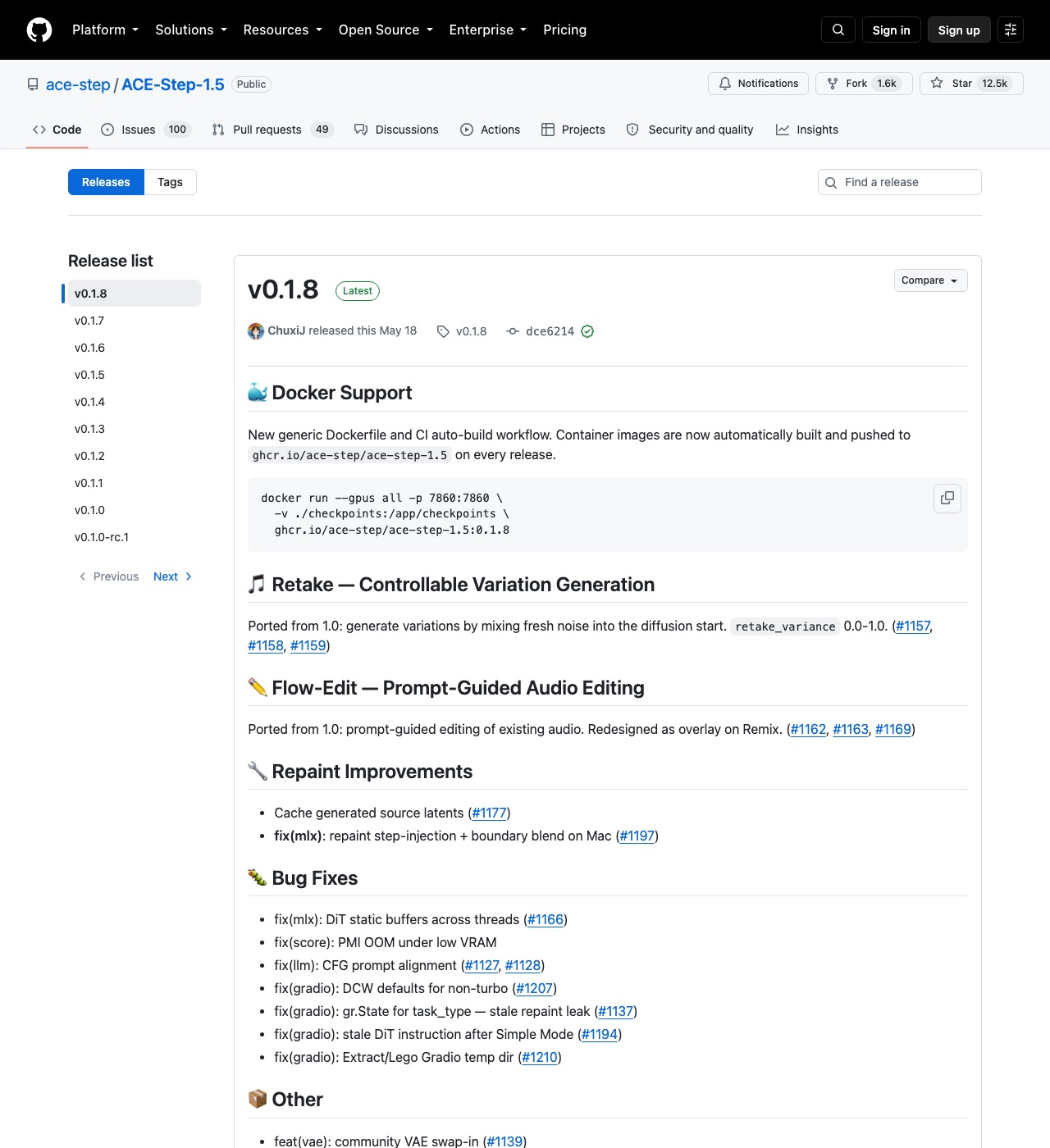Open pull request #1197
This screenshot has width=1050, height=1148.
(x=637, y=836)
